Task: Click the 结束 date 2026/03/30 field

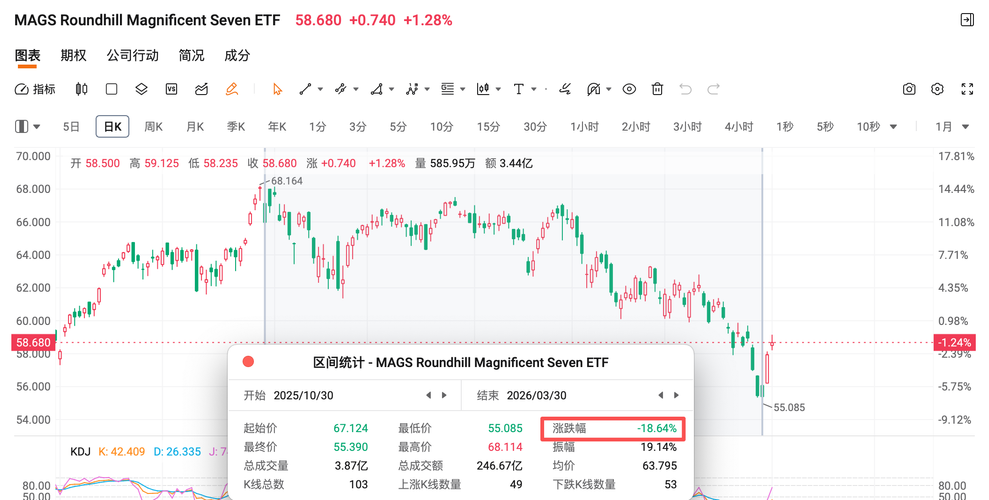Action: pyautogui.click(x=536, y=395)
